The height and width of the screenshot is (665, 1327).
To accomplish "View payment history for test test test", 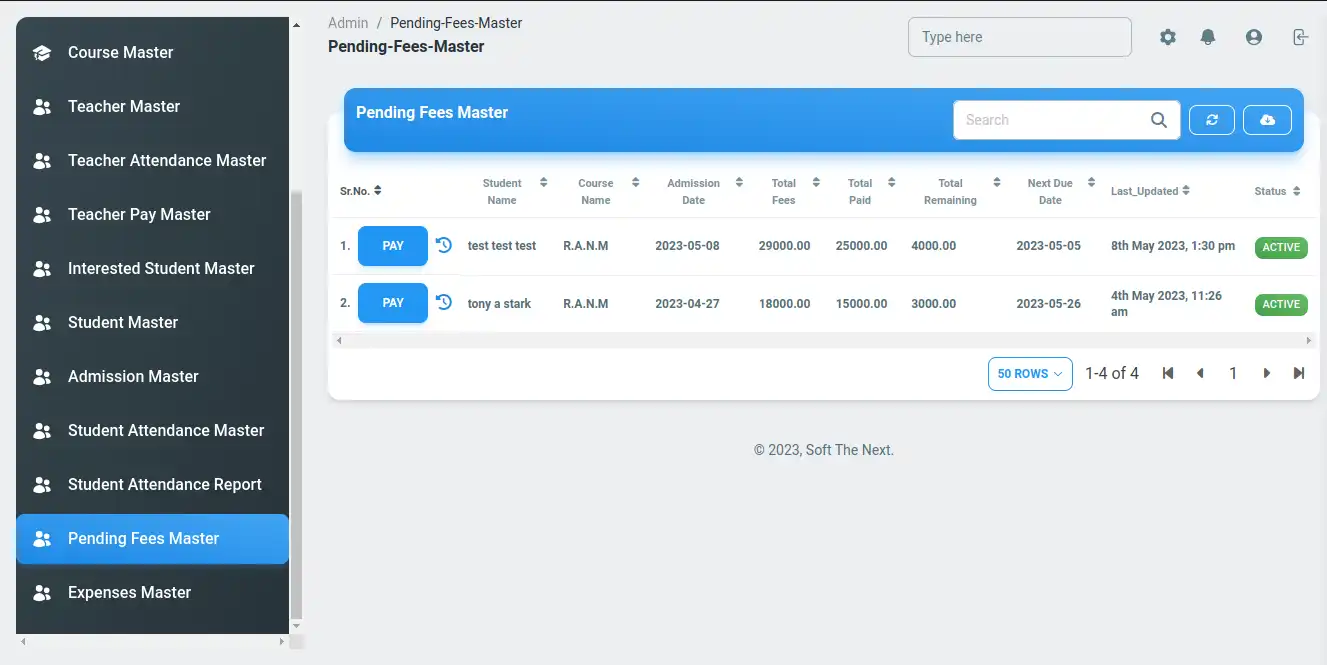I will click(444, 245).
